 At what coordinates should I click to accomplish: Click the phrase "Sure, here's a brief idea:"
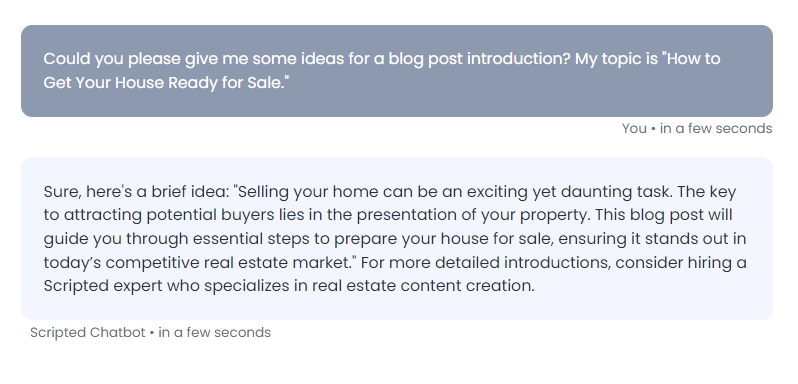137,192
